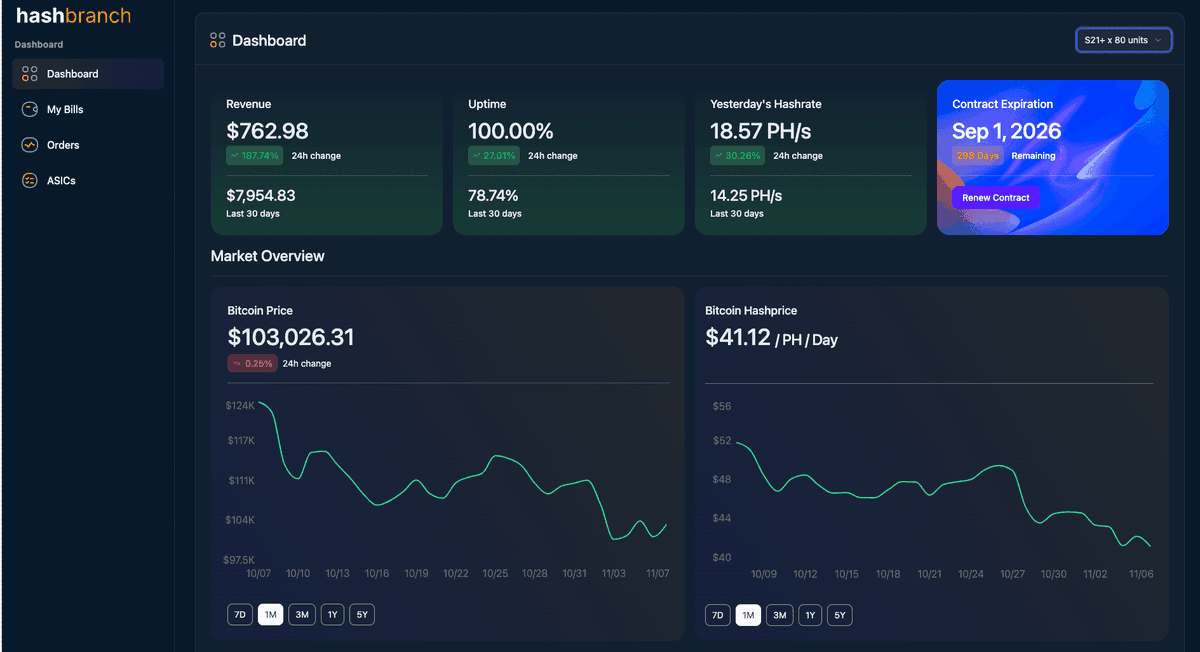The image size is (1200, 652).
Task: Switch Bitcoin Price chart to 7D view
Action: pos(240,614)
